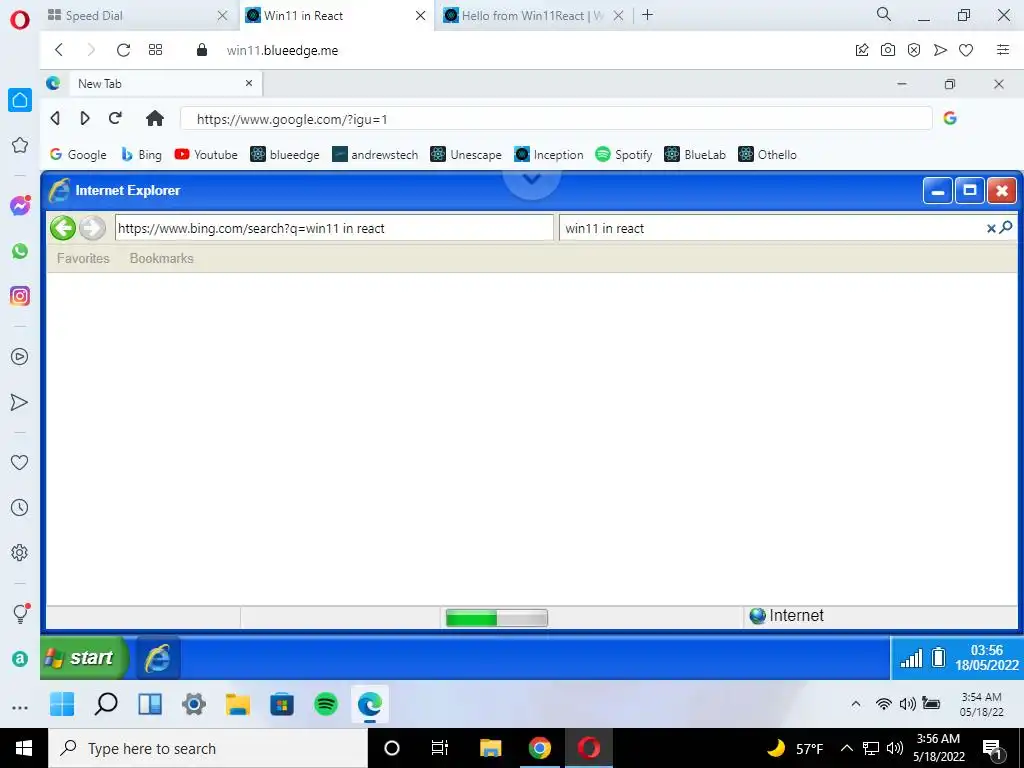
Task: Open Instagram in Opera sidebar
Action: click(20, 296)
